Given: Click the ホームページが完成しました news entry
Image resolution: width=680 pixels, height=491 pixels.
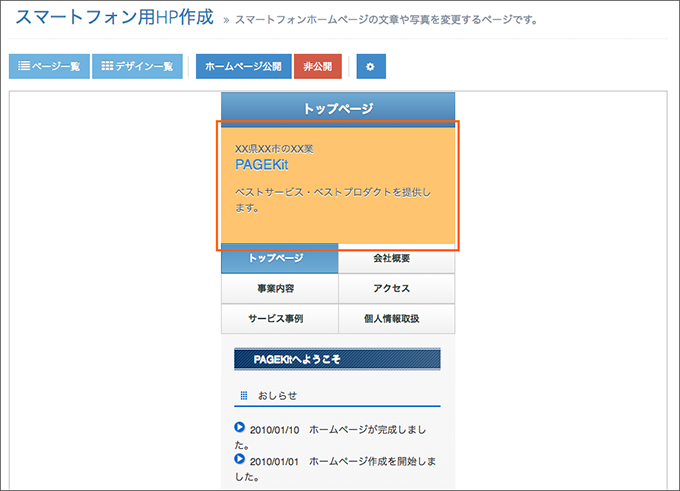Looking at the screenshot, I should click(330, 437).
